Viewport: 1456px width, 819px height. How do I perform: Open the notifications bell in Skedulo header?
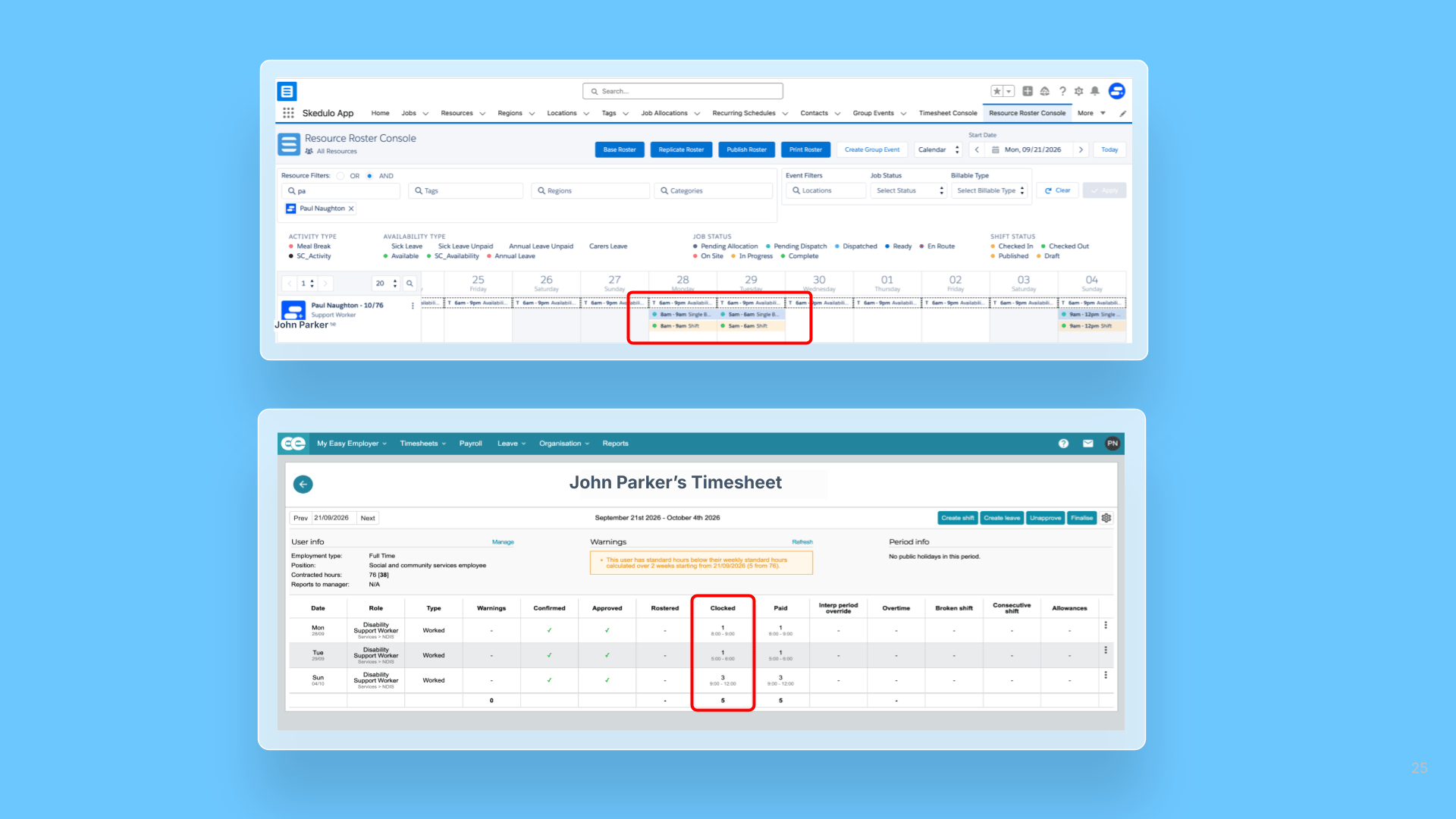[1095, 91]
